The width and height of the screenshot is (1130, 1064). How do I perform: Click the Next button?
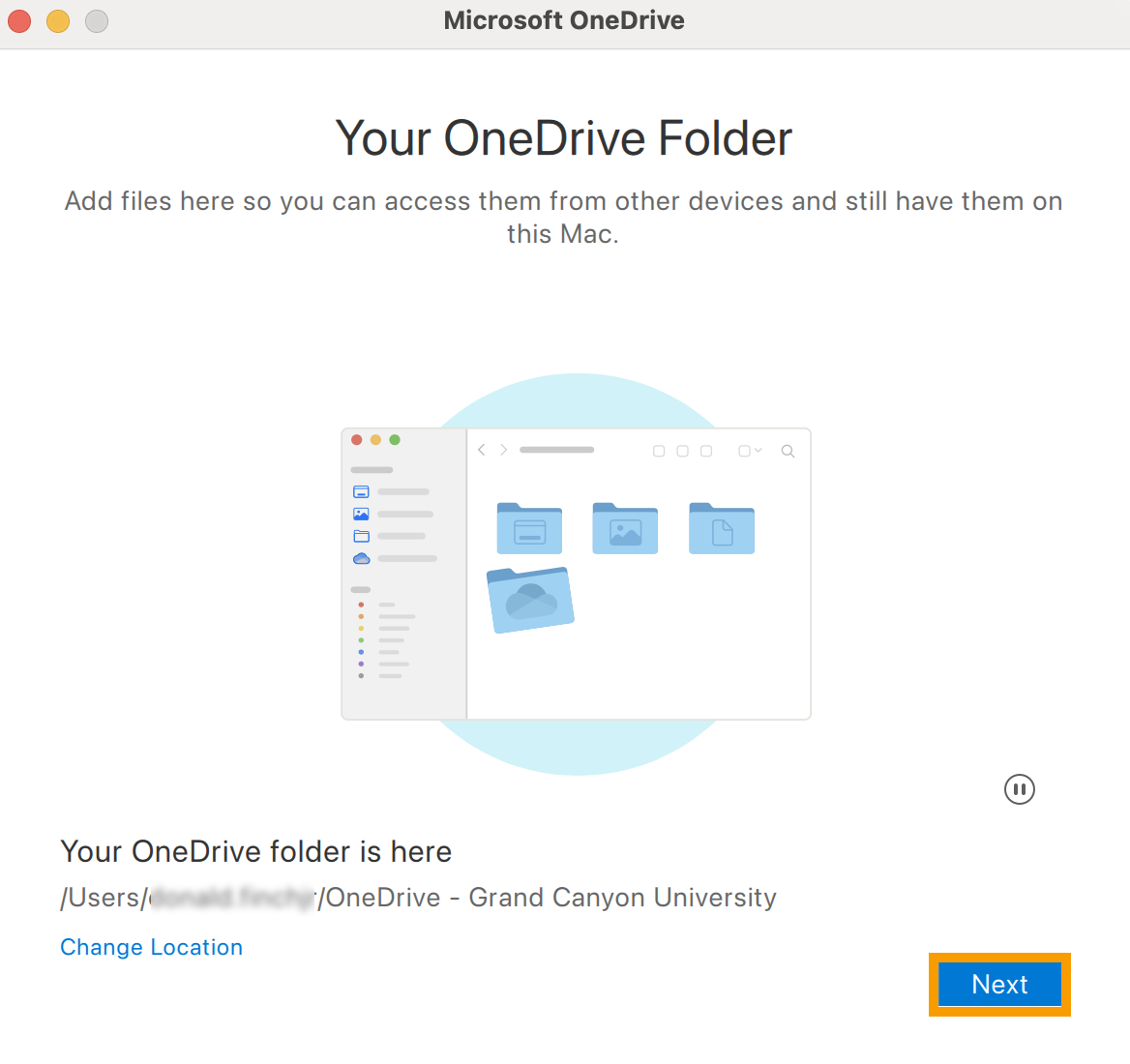[x=999, y=985]
